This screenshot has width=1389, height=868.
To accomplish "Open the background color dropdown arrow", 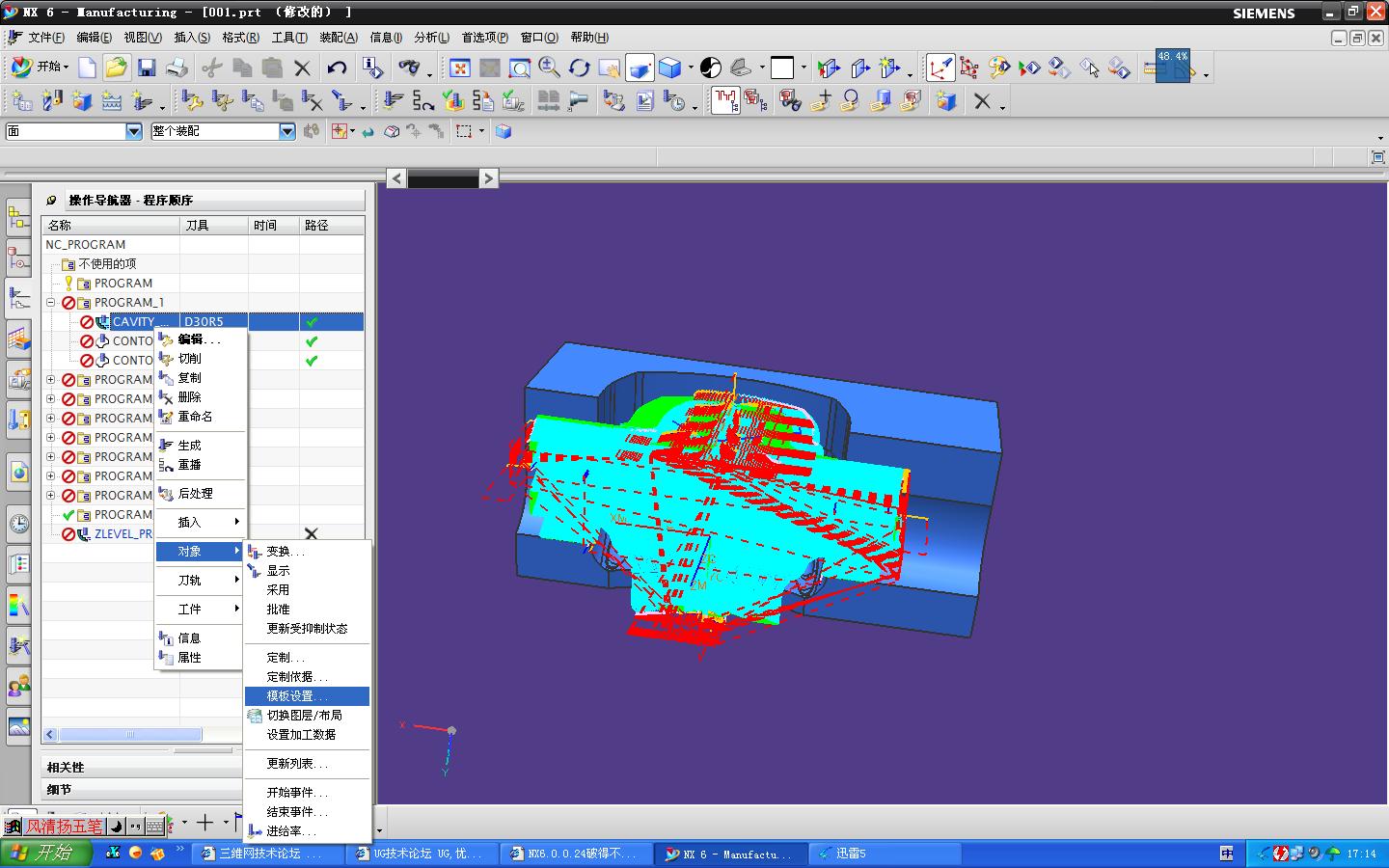I will coord(803,68).
